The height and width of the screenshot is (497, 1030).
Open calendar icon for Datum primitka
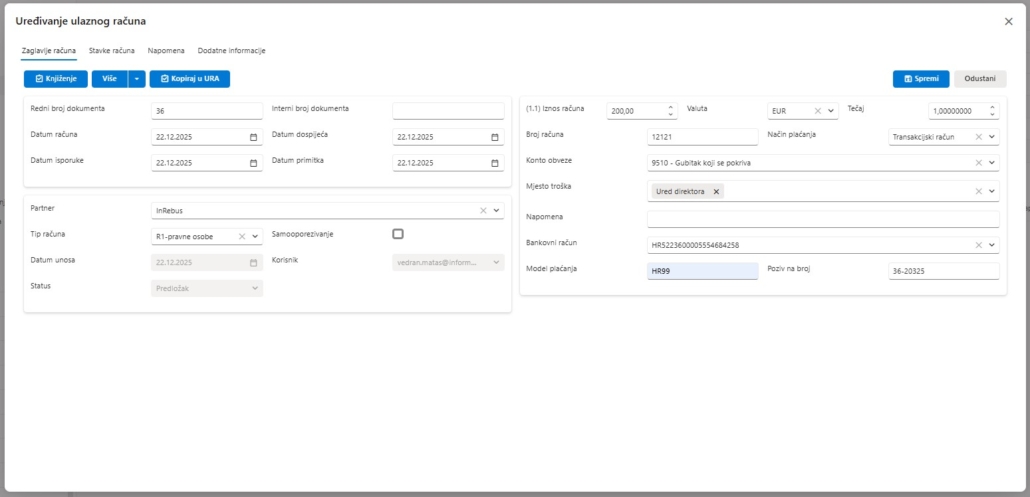(495, 163)
